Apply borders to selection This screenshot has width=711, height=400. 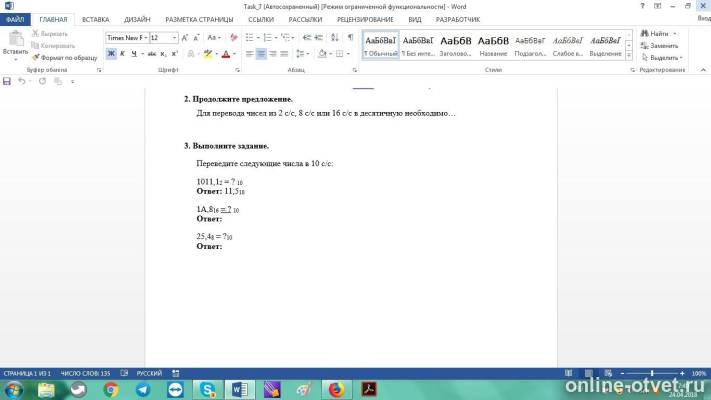point(339,54)
